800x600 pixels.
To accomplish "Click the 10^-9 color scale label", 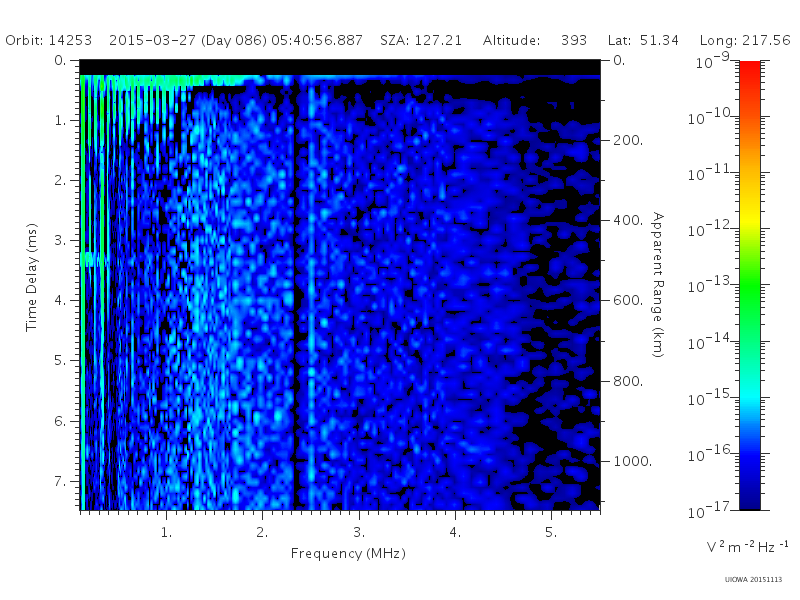I will pyautogui.click(x=713, y=61).
